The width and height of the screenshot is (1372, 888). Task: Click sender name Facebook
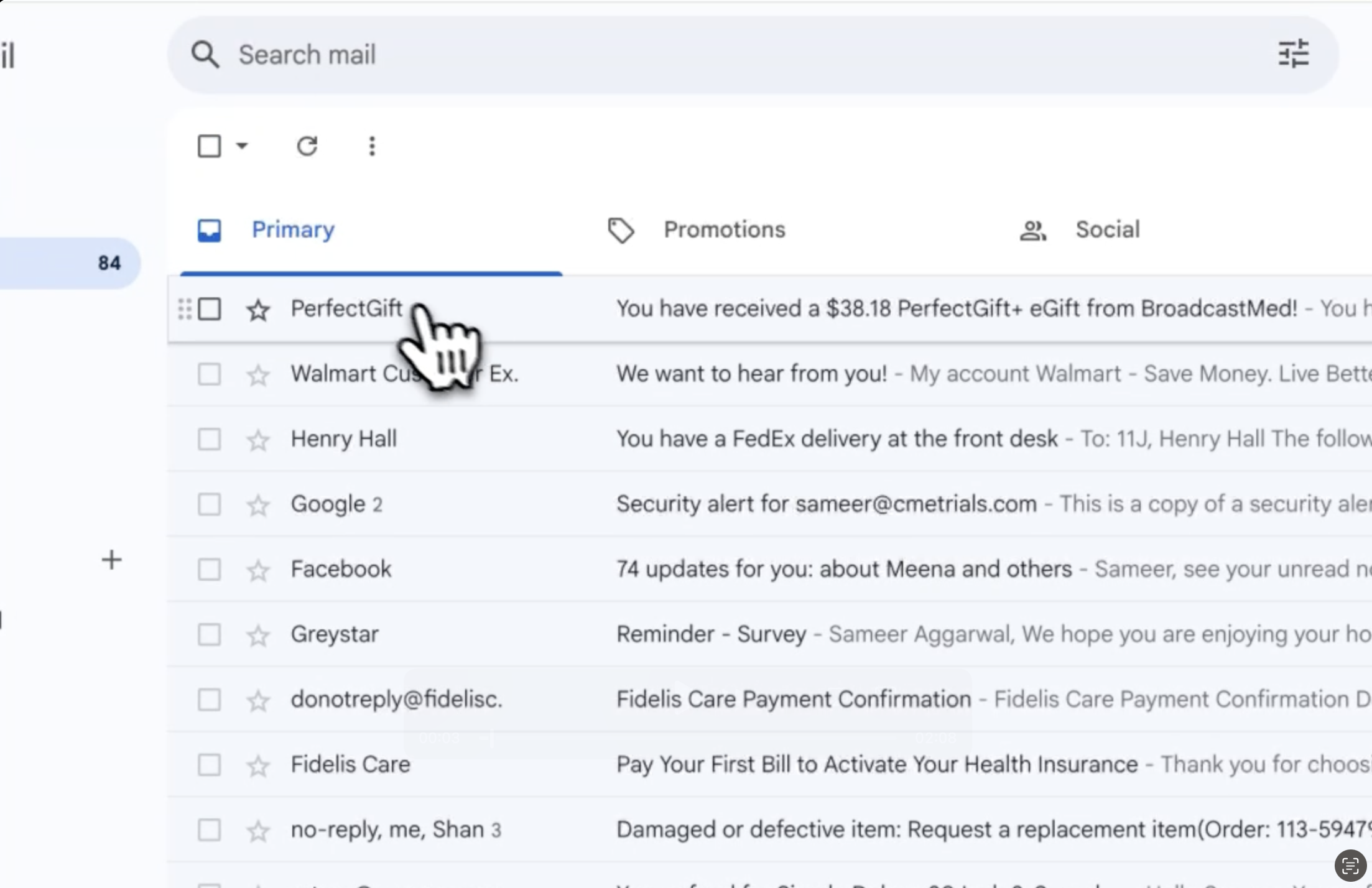pyautogui.click(x=341, y=570)
